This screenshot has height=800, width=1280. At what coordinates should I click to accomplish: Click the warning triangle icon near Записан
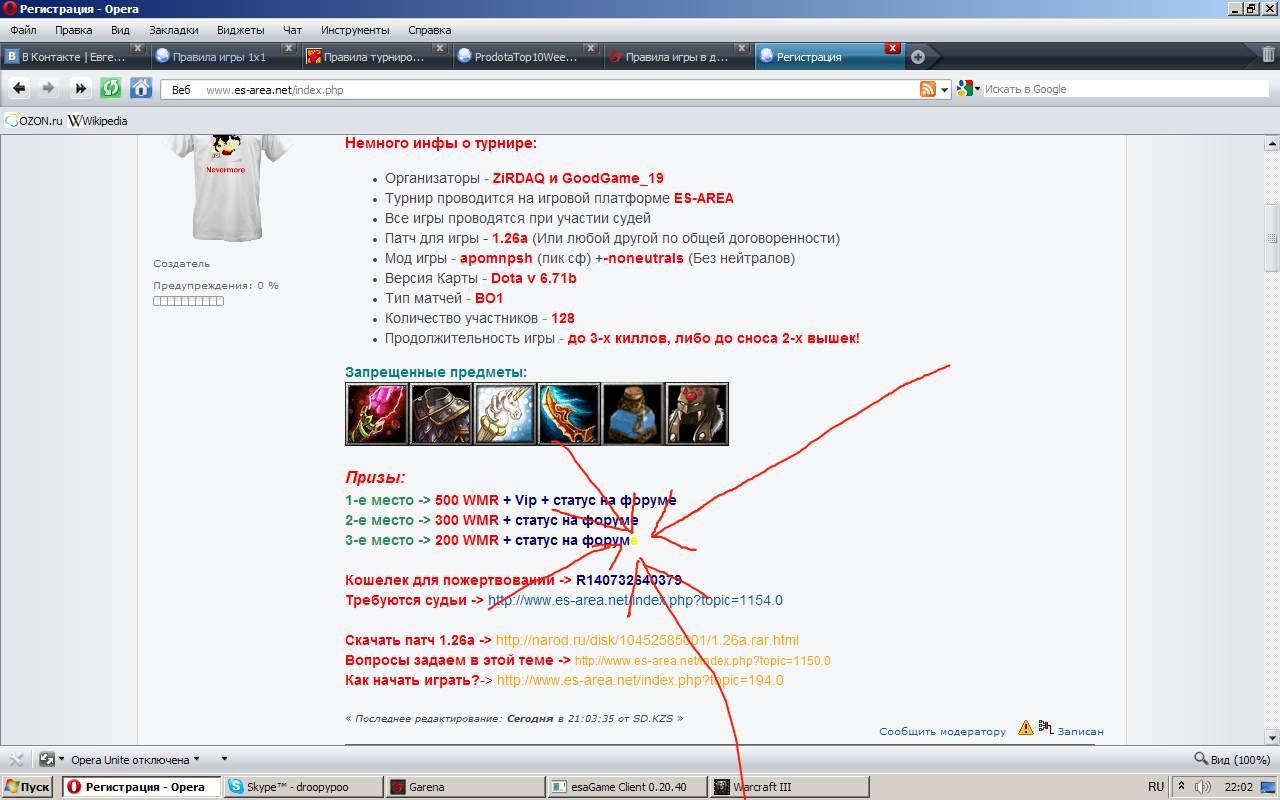coord(1026,728)
